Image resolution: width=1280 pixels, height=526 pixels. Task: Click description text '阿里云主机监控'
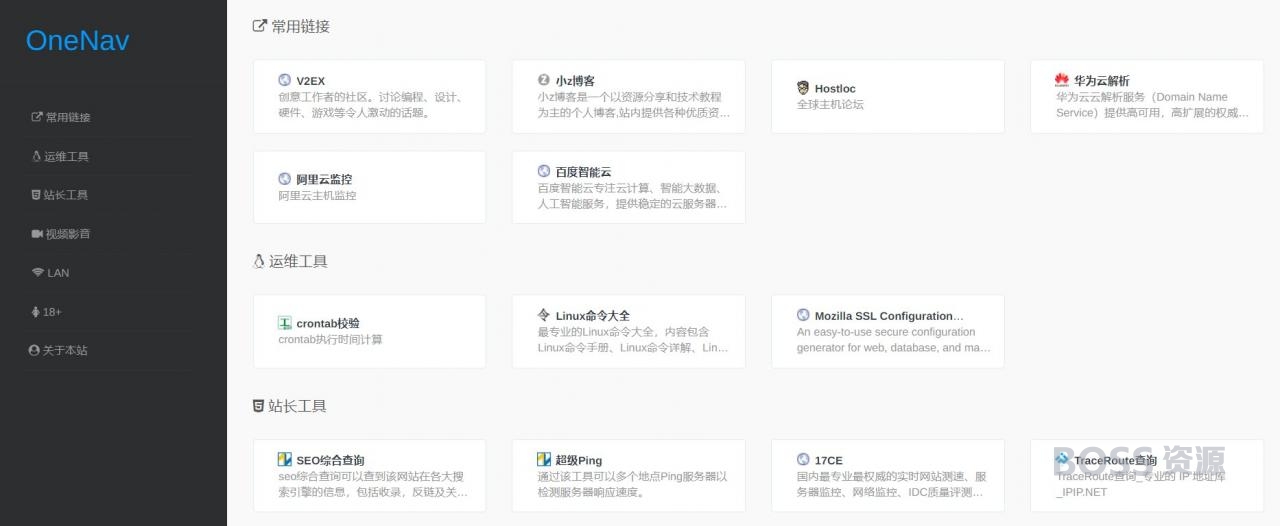click(x=317, y=196)
